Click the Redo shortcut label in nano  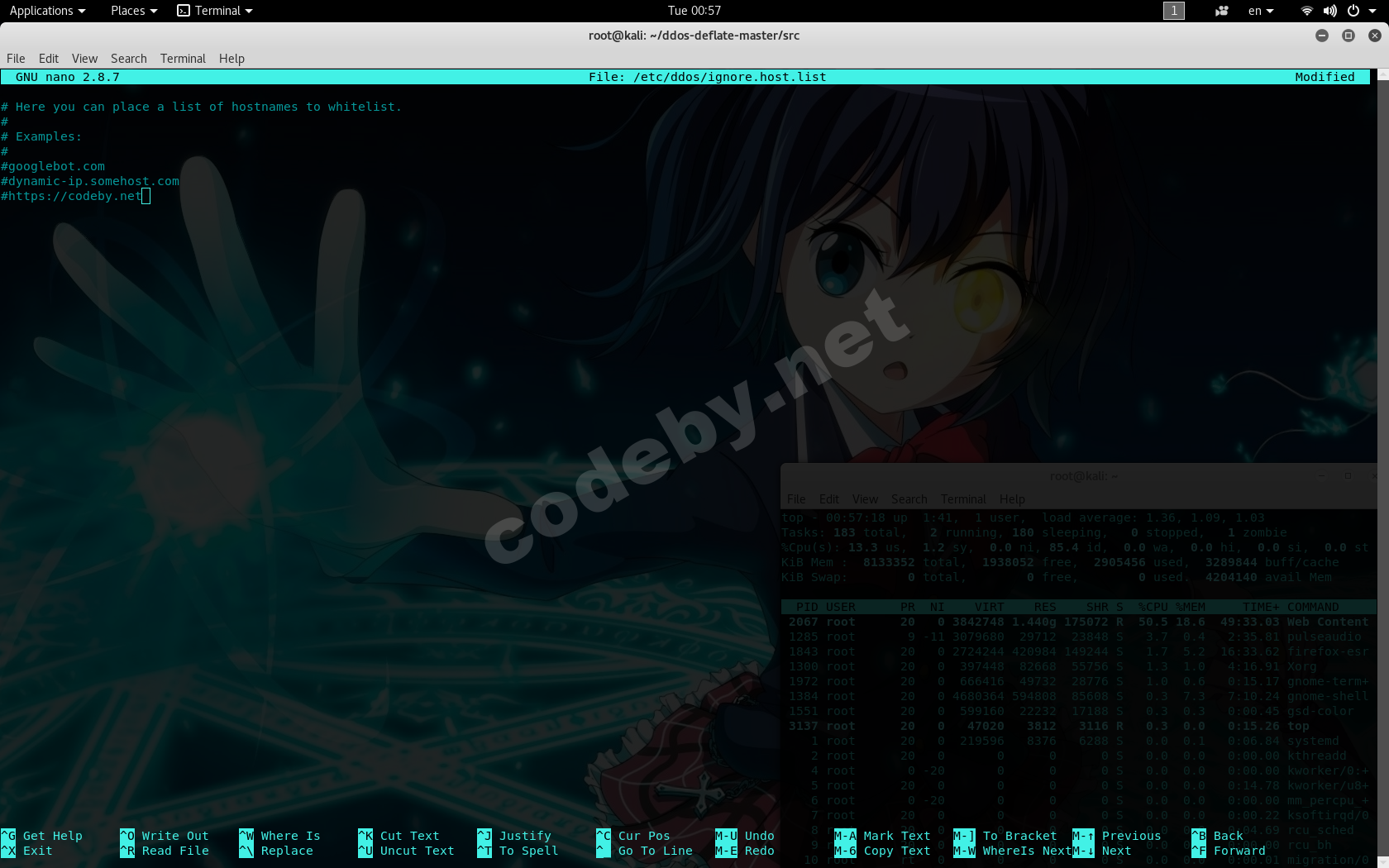coord(759,851)
